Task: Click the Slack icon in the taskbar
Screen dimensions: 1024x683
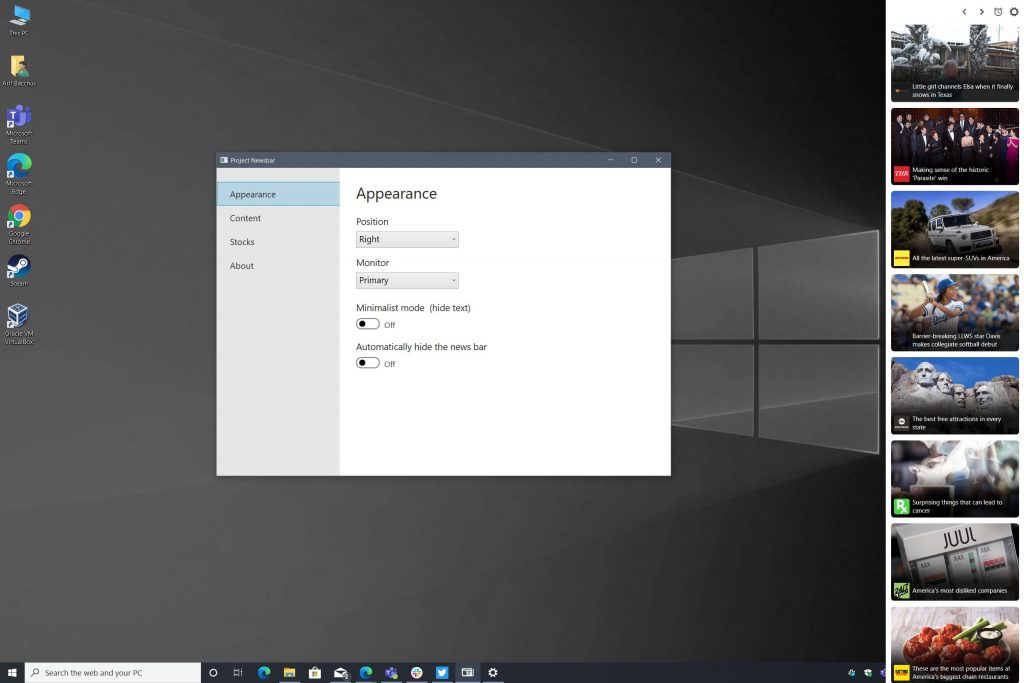Action: [416, 673]
